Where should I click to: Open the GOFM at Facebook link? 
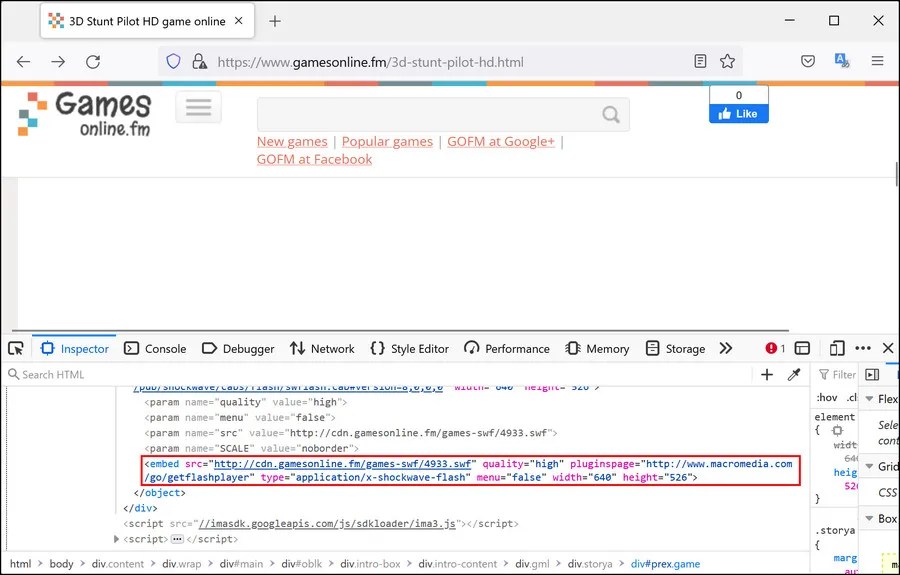315,160
